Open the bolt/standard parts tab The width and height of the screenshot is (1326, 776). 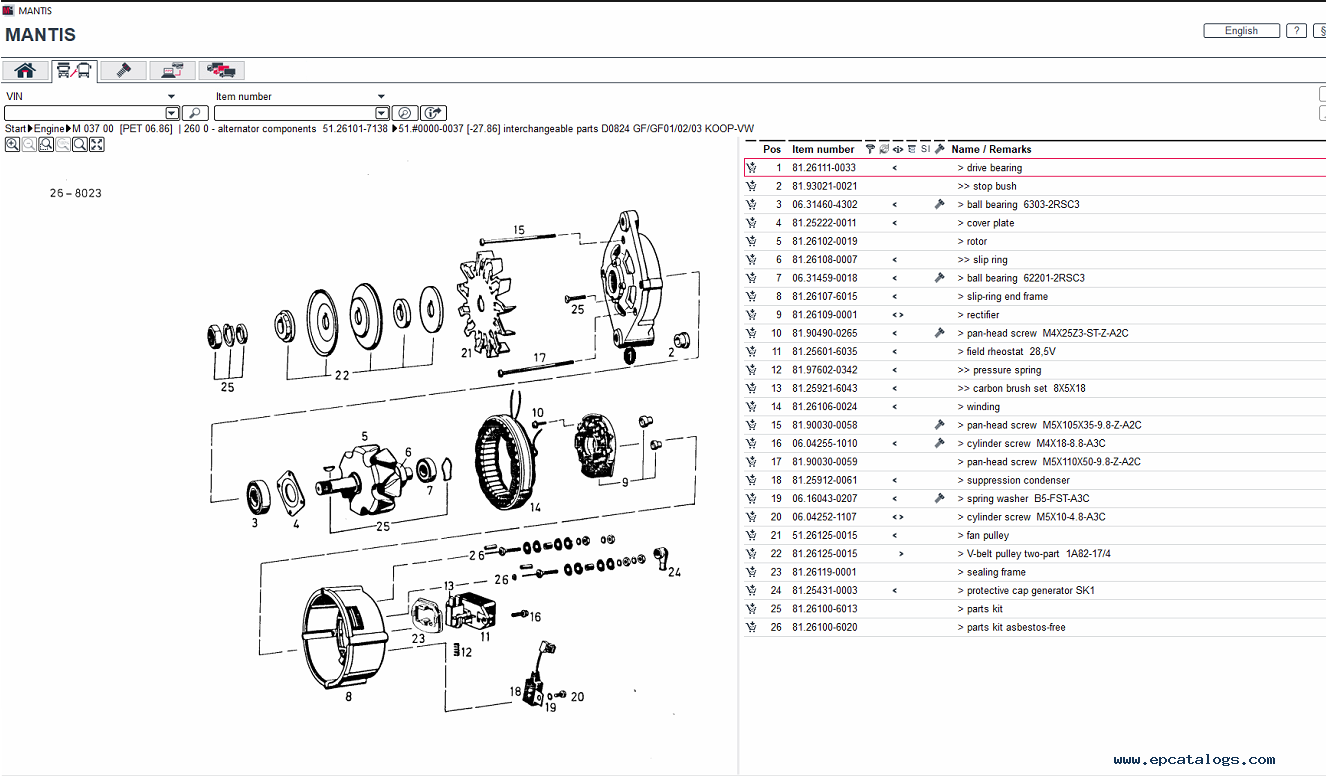[124, 70]
